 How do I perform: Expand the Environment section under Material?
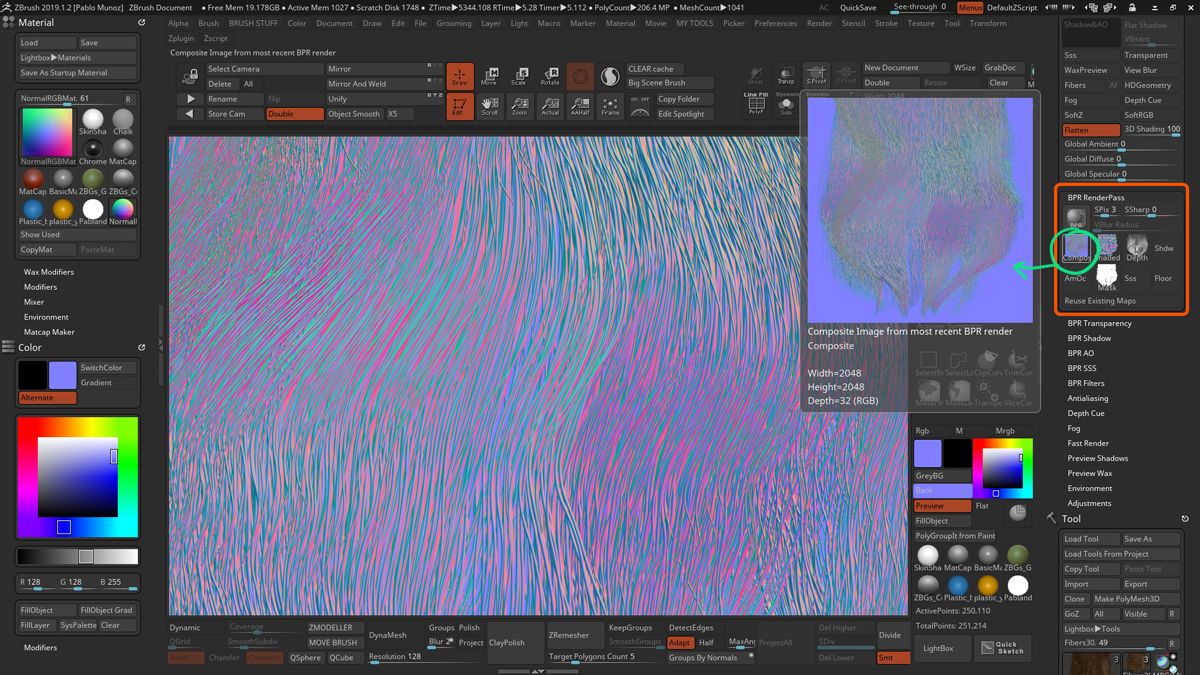pyautogui.click(x=46, y=317)
